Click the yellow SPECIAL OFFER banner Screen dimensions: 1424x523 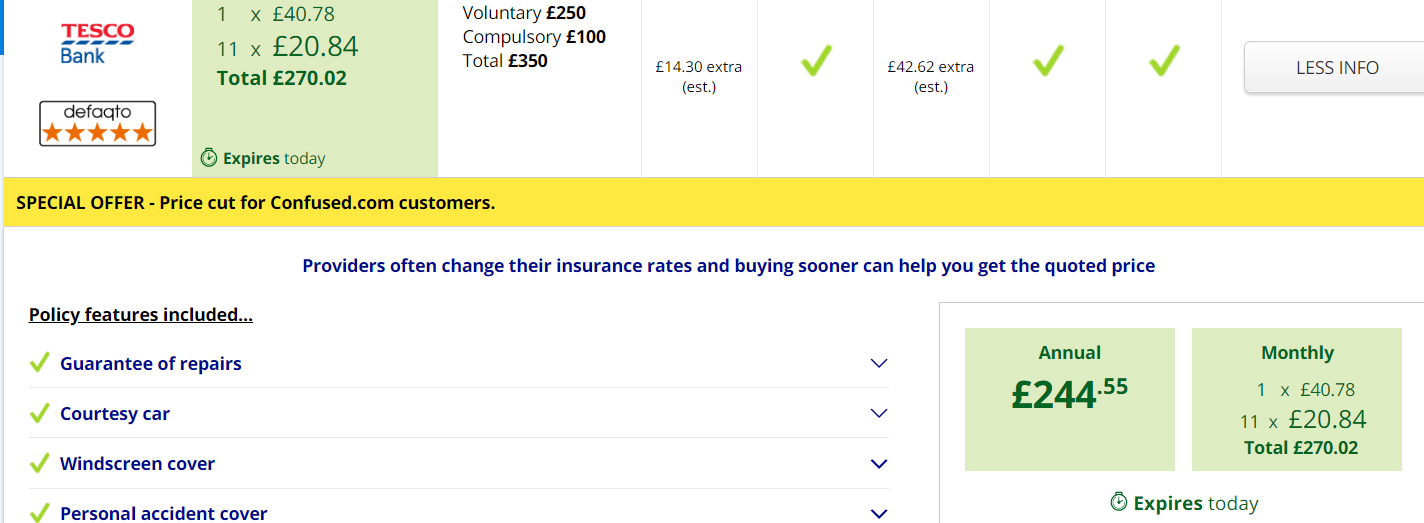pyautogui.click(x=712, y=202)
